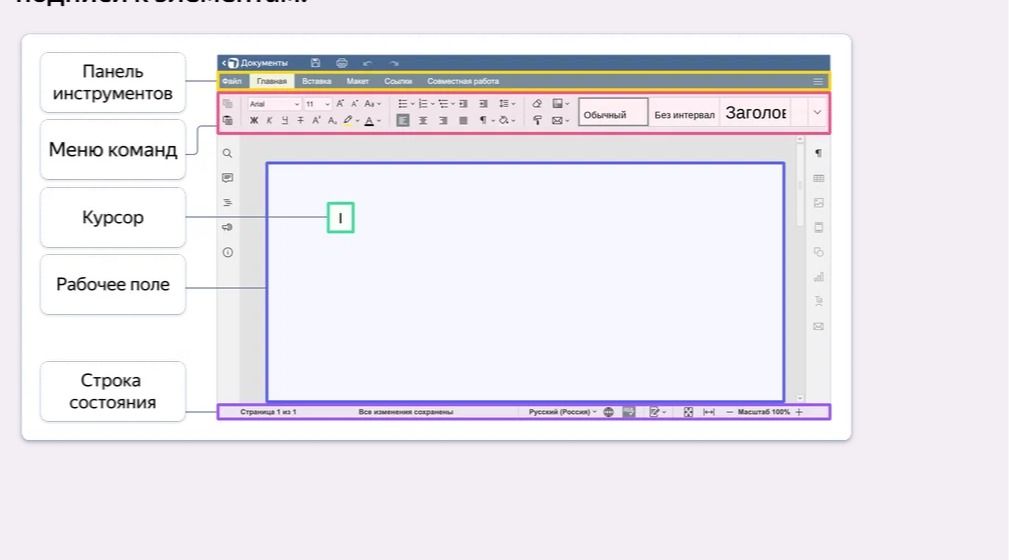This screenshot has height=560, width=1009.
Task: Click Fit to page icon in status bar
Action: pyautogui.click(x=689, y=412)
